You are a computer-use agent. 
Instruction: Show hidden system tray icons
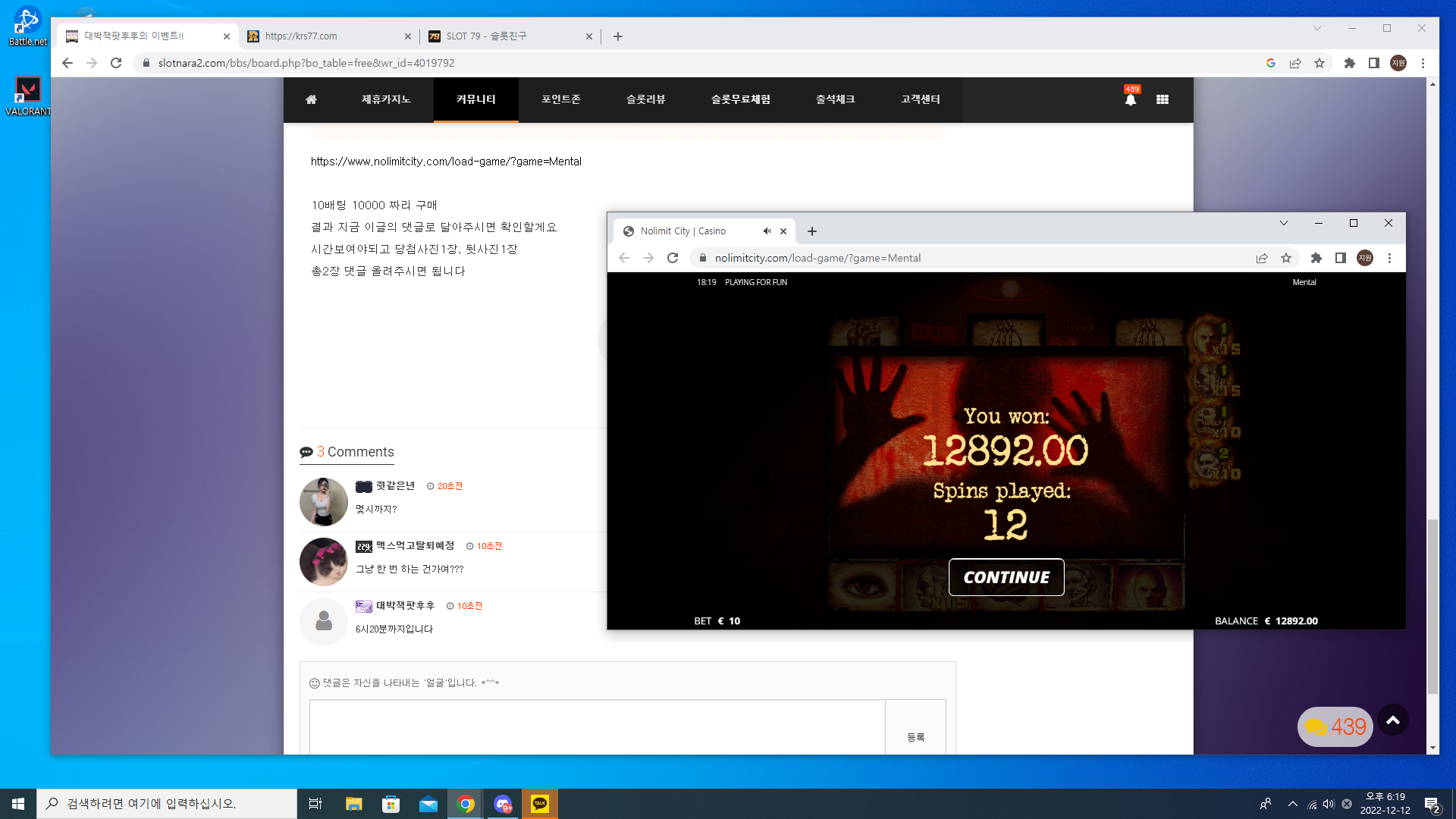click(1292, 804)
